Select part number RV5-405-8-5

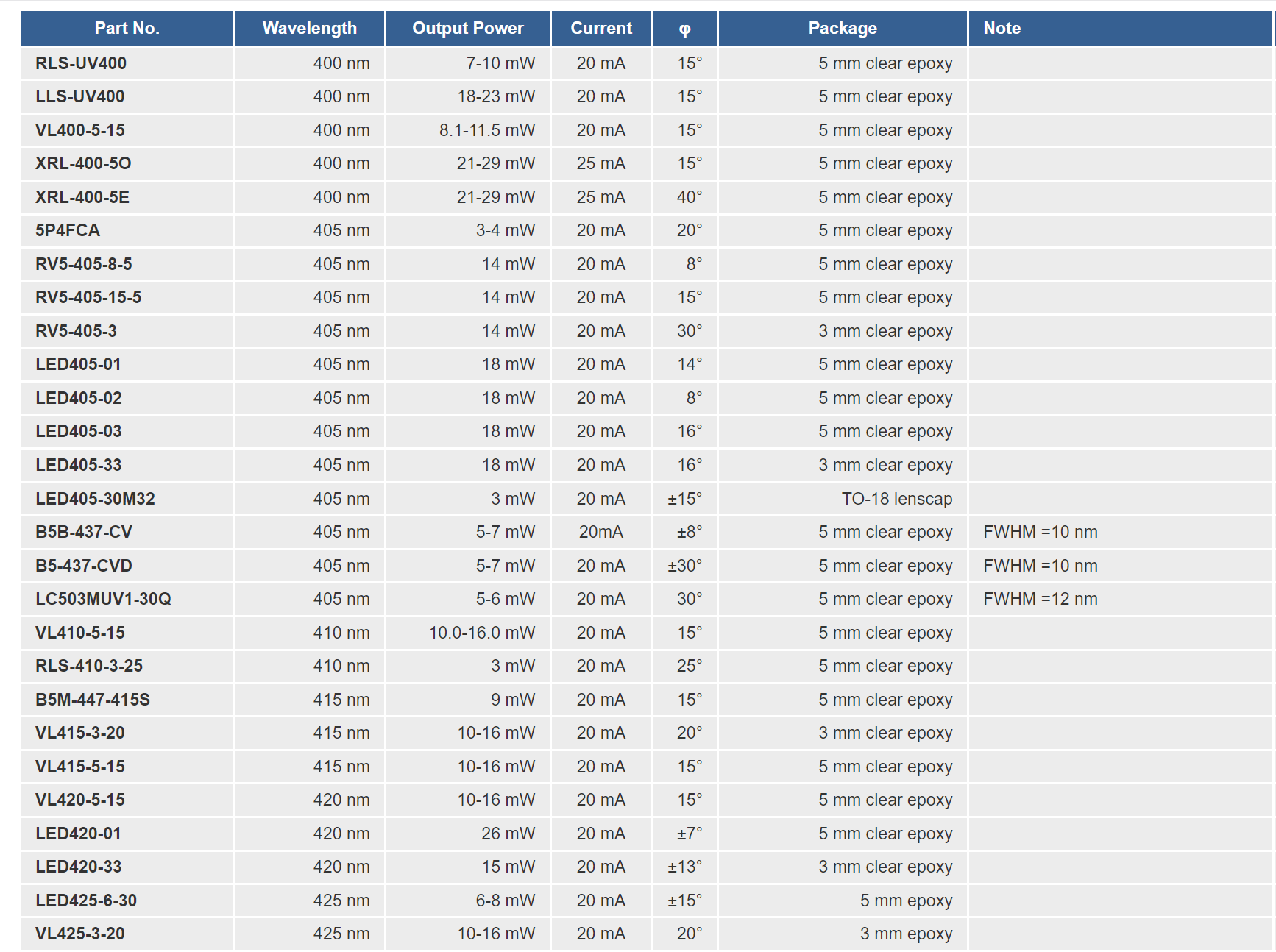(x=84, y=264)
